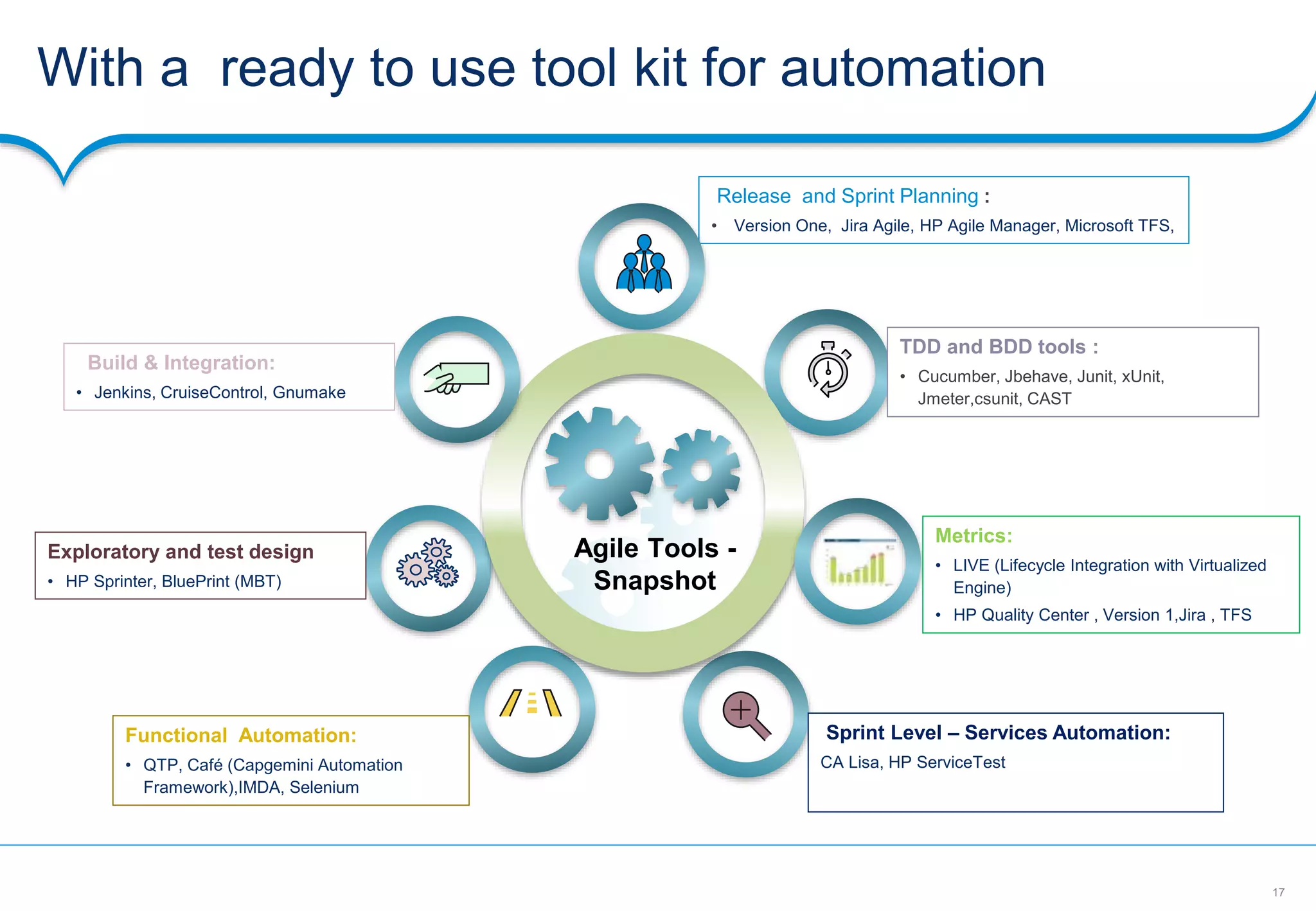The image size is (1316, 911).
Task: Click the Jenkins, CruiseControl, Gnumake bullet text
Action: pyautogui.click(x=220, y=393)
